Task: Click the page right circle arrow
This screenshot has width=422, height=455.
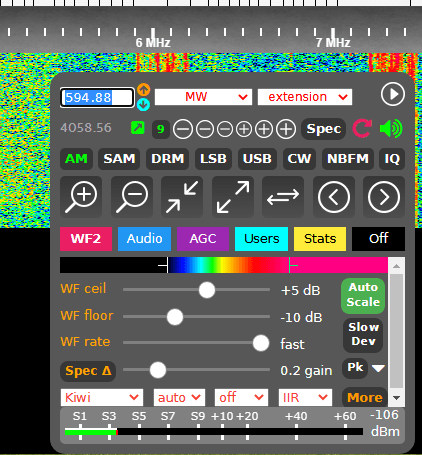Action: click(x=384, y=197)
